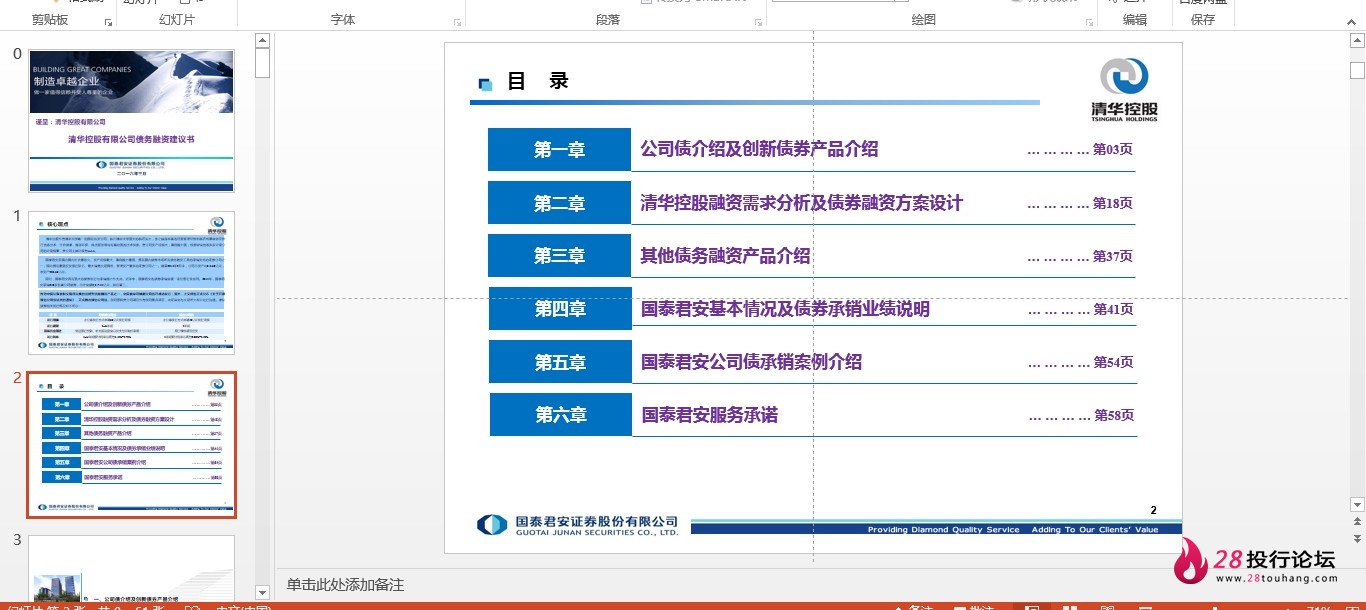Select the 第二章 blue box
Image resolution: width=1366 pixels, height=610 pixels.
point(559,203)
